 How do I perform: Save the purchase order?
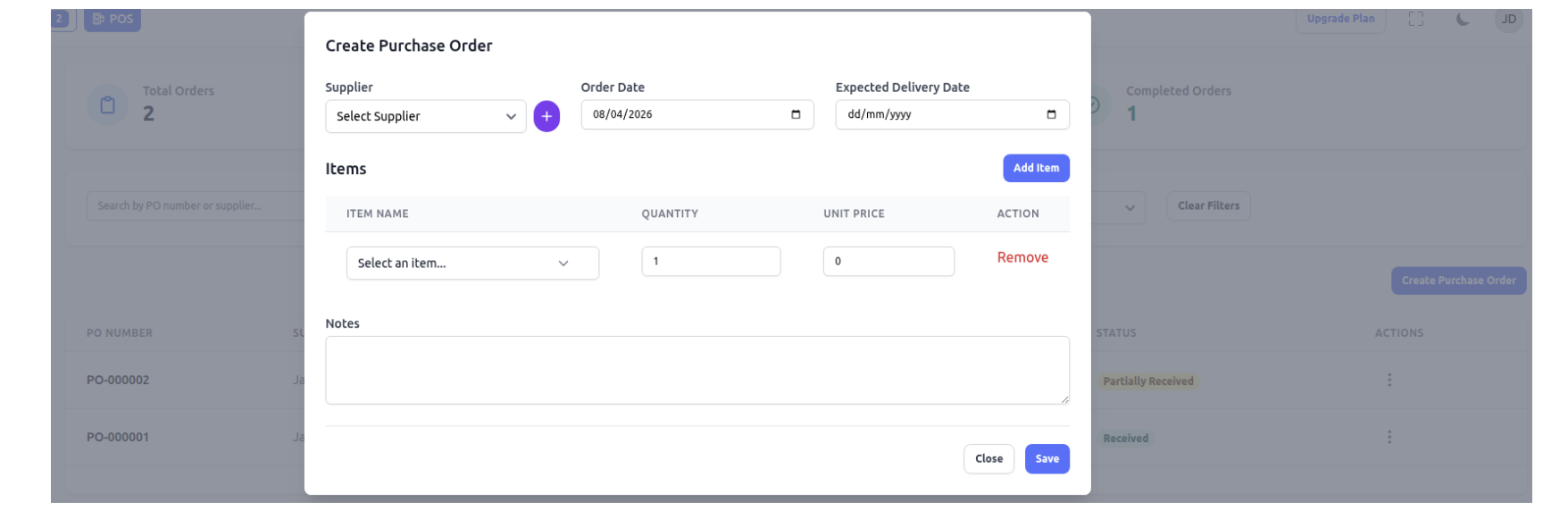click(1047, 459)
